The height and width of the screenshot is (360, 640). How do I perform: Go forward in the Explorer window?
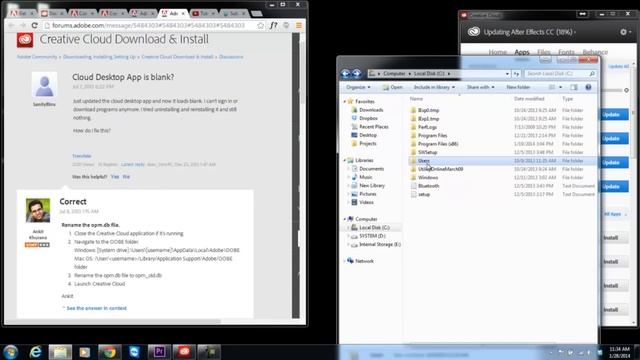pyautogui.click(x=356, y=73)
